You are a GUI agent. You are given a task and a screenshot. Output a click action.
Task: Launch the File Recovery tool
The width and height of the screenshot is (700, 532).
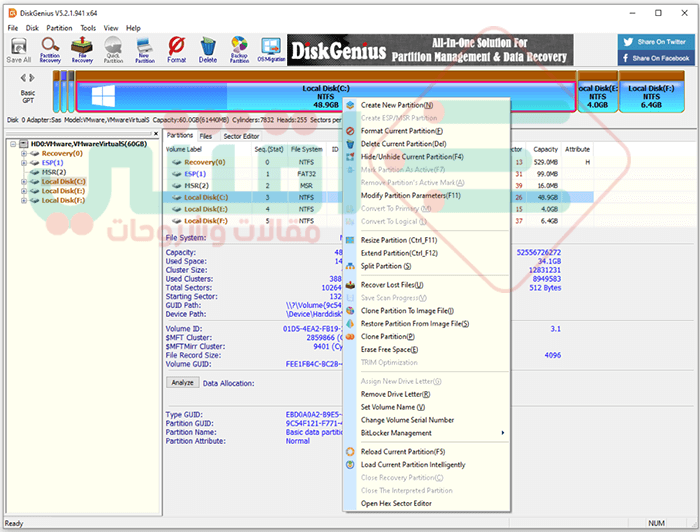point(82,50)
